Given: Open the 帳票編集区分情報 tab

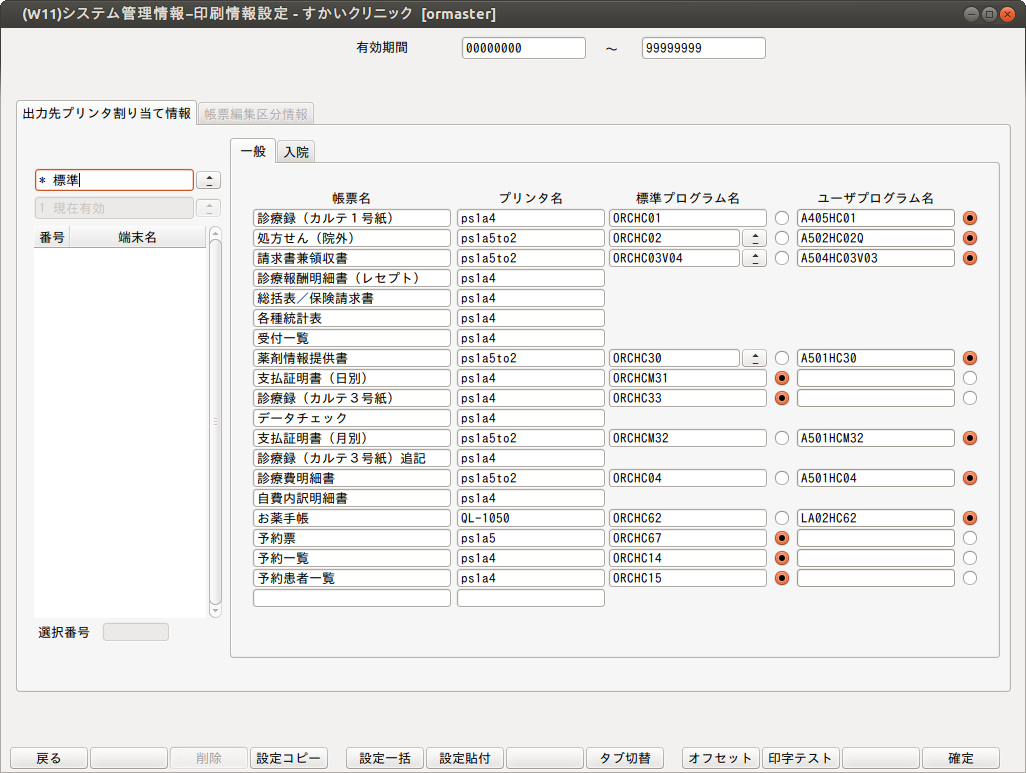Looking at the screenshot, I should coord(256,114).
